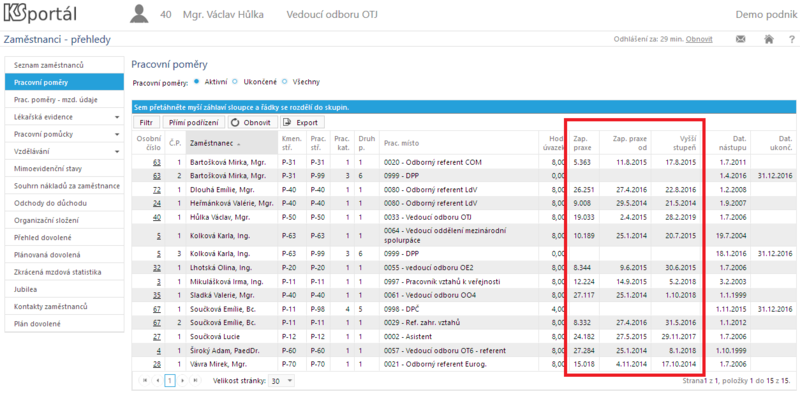Sort by the Zaměstnanec column header

[x=232, y=143]
